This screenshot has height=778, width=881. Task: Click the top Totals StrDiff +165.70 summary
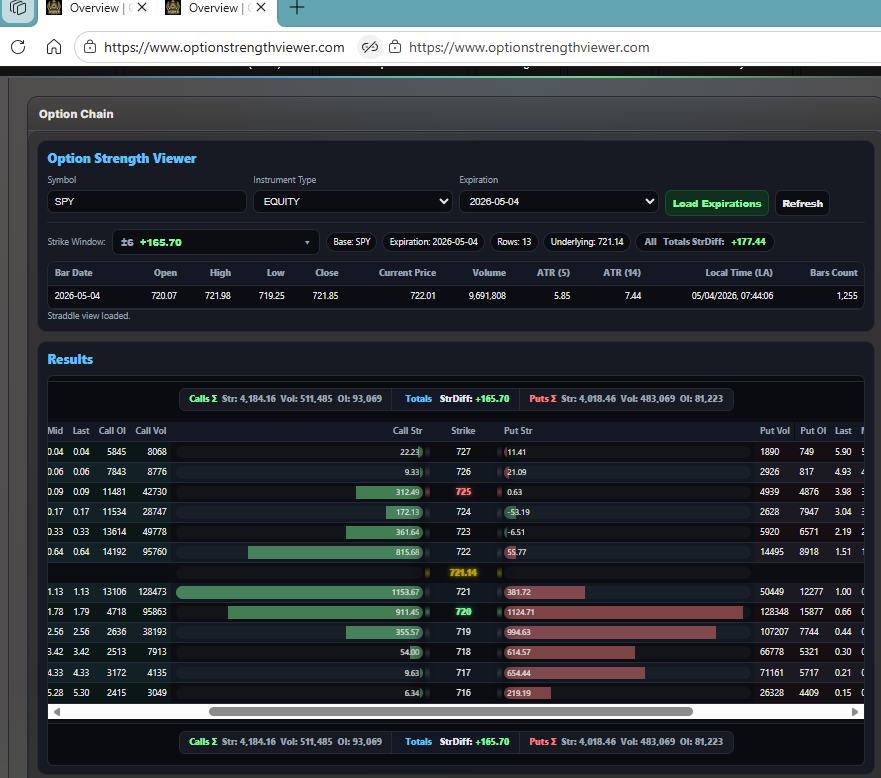(x=457, y=399)
